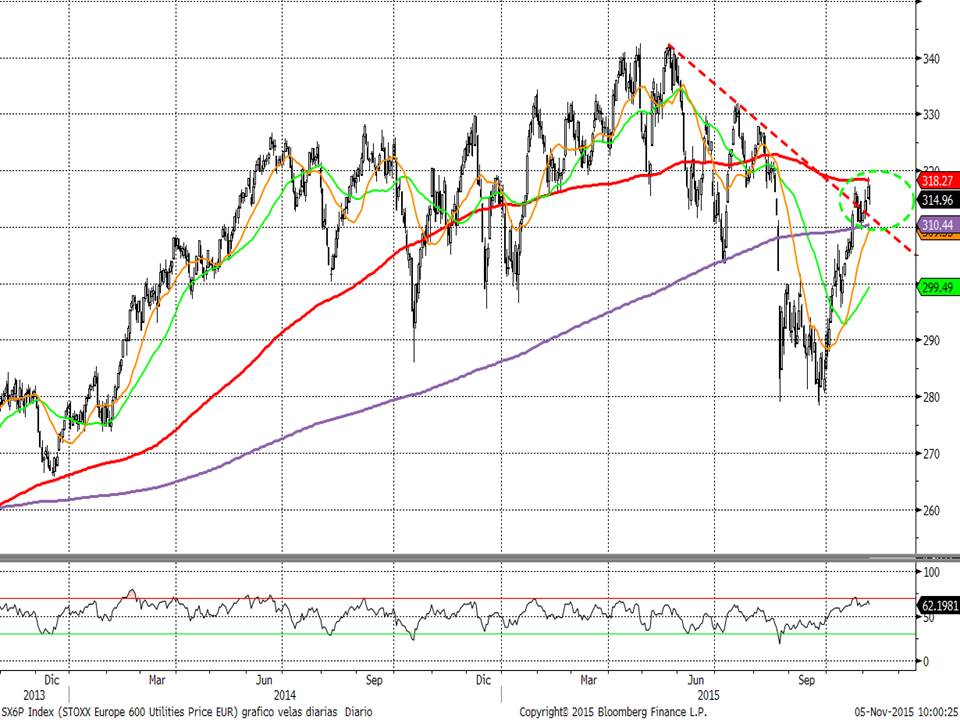Click the 330 price axis label
The image size is (960, 720).
pos(931,114)
